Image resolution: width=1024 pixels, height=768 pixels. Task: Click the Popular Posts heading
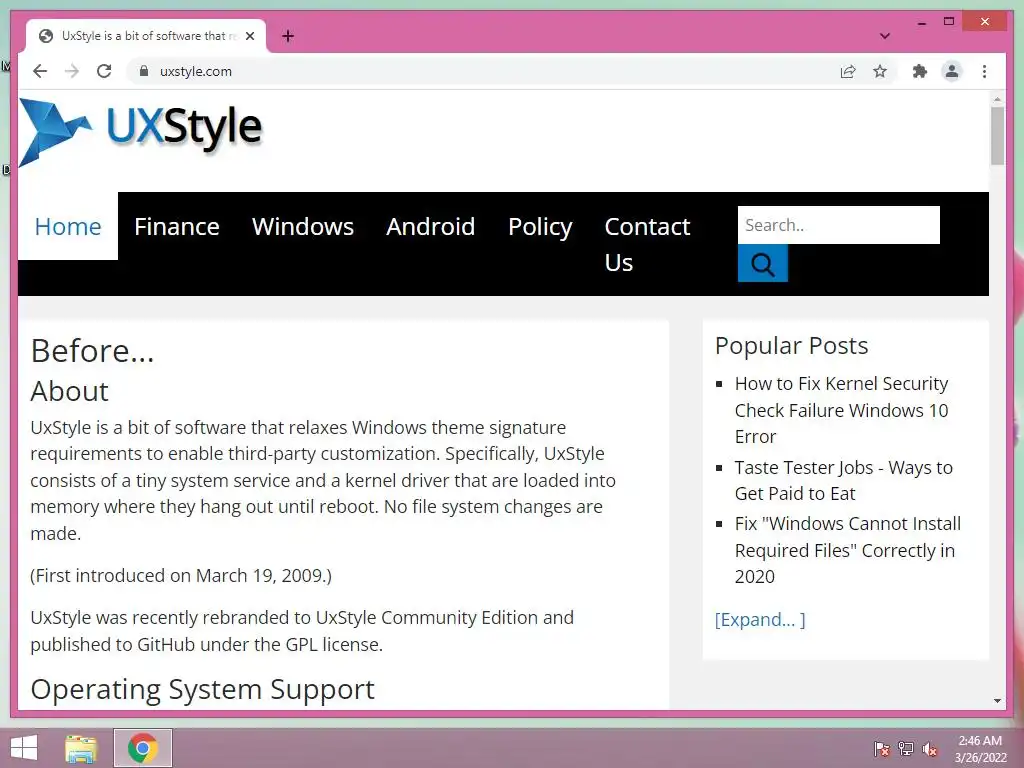click(792, 345)
